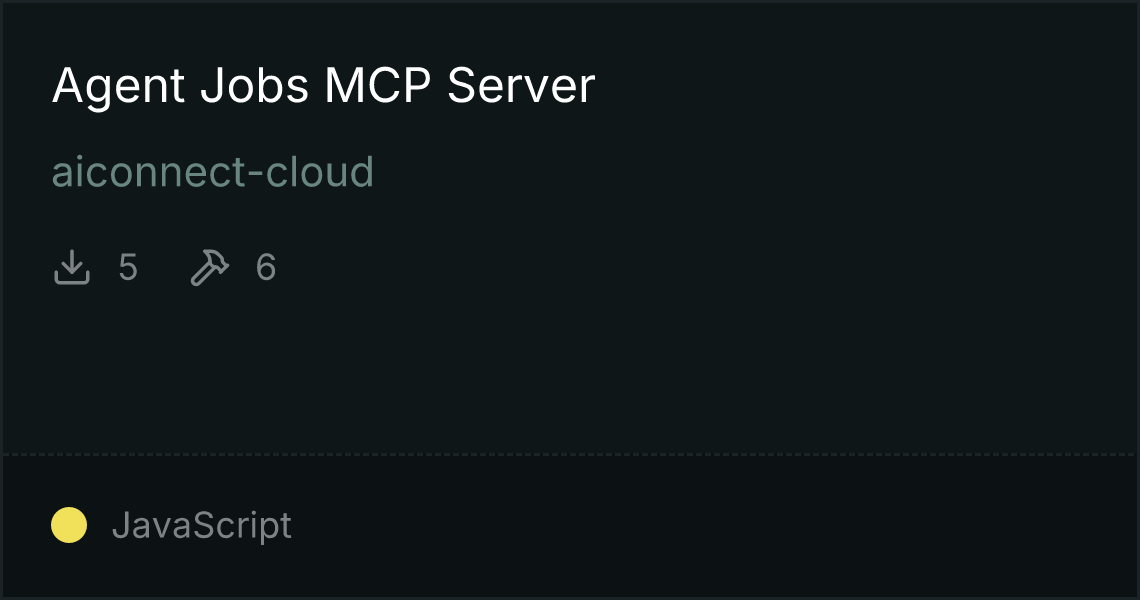Image resolution: width=1140 pixels, height=600 pixels.
Task: Click the word "Server" in the title
Action: [521, 86]
